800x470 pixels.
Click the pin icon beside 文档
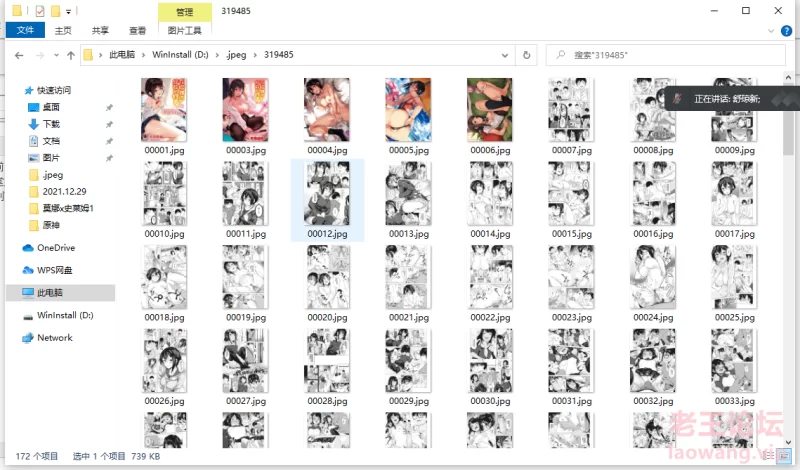click(109, 141)
